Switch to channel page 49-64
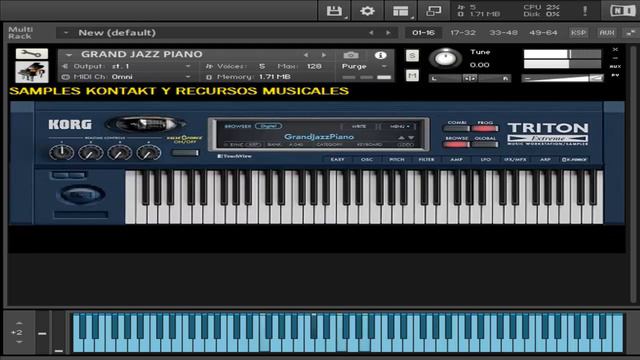 543,33
